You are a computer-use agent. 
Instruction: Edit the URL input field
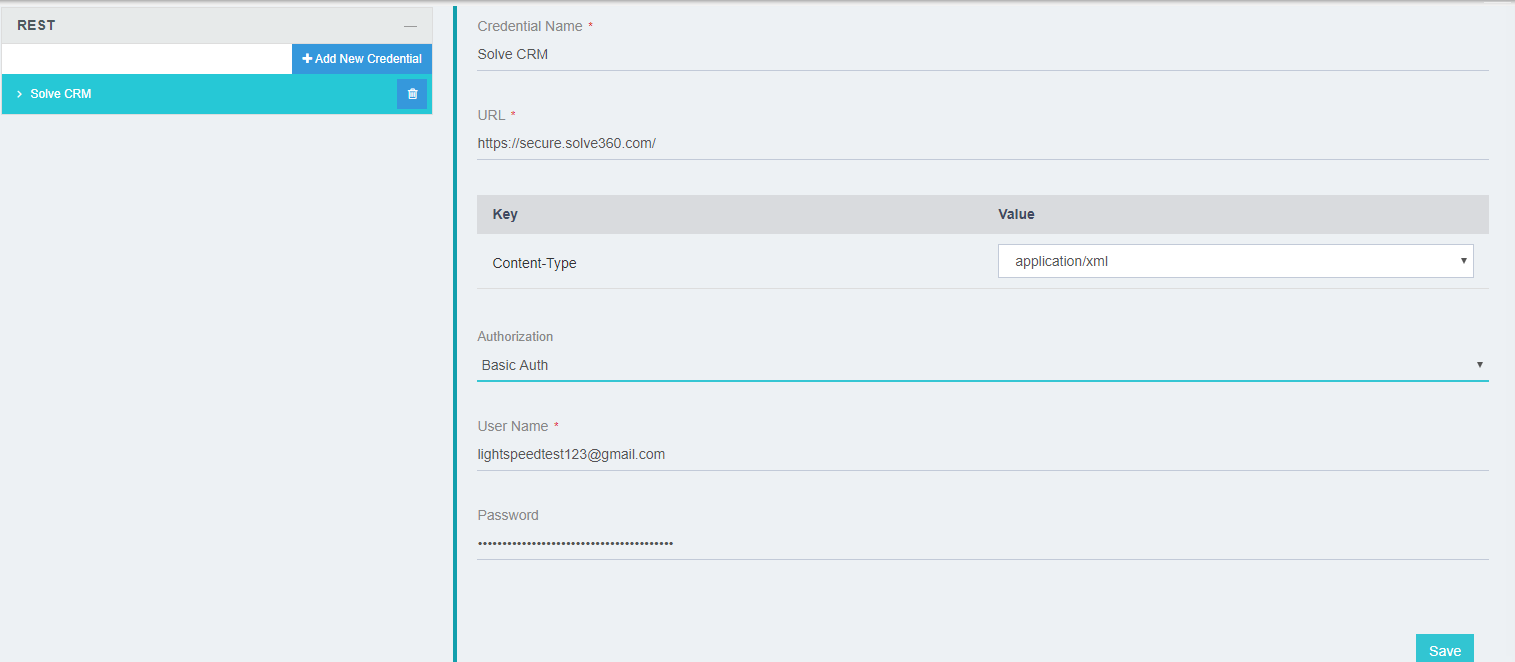[x=982, y=144]
